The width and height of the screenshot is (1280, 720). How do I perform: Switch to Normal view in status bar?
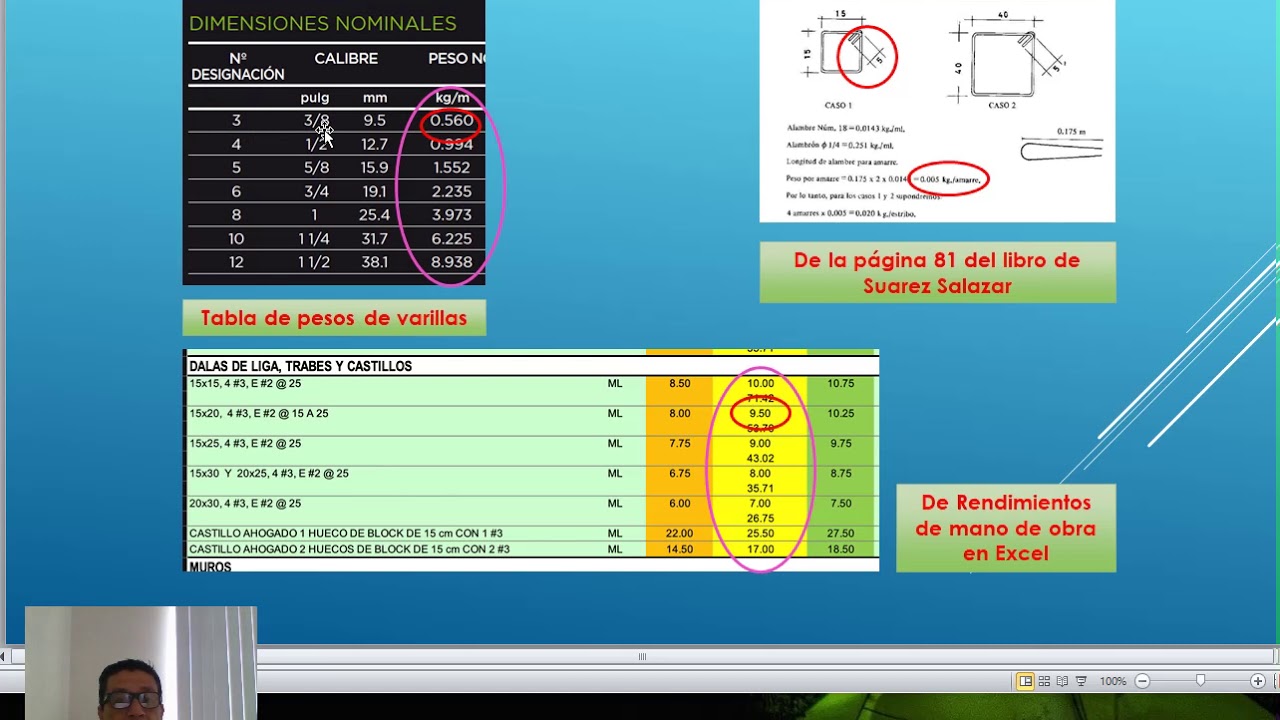pyautogui.click(x=1025, y=681)
